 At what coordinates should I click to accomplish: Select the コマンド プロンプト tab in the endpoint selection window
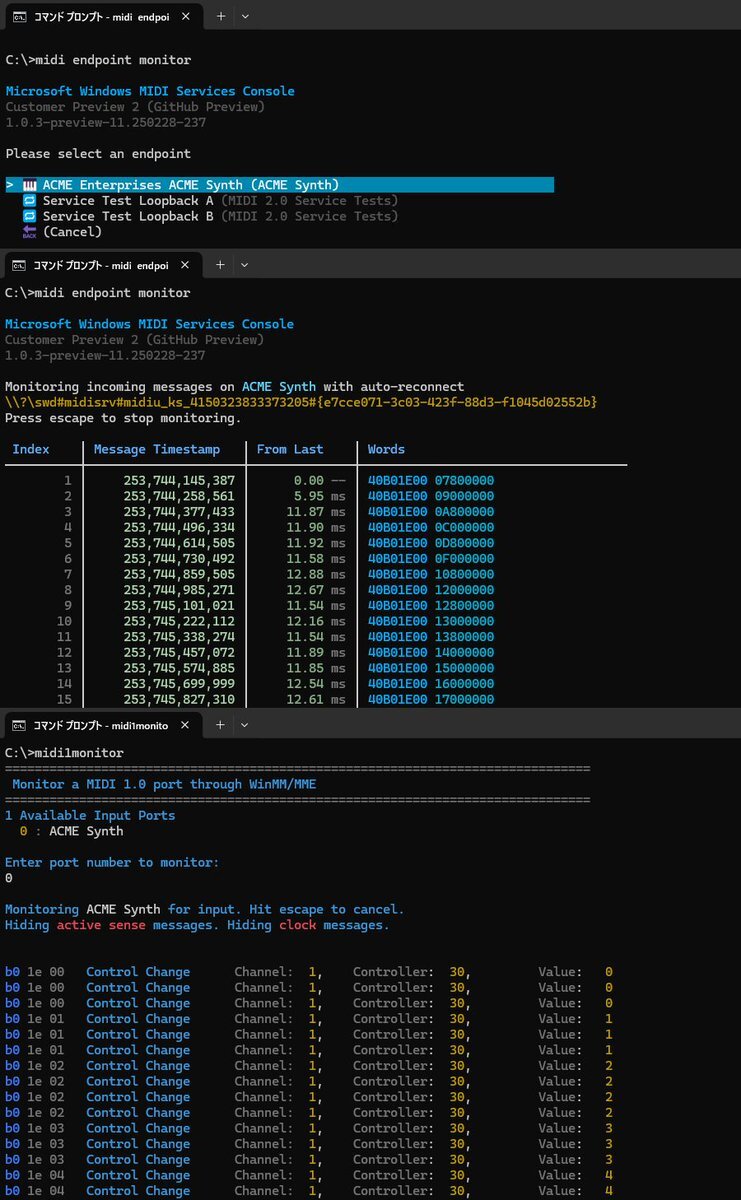tap(102, 16)
